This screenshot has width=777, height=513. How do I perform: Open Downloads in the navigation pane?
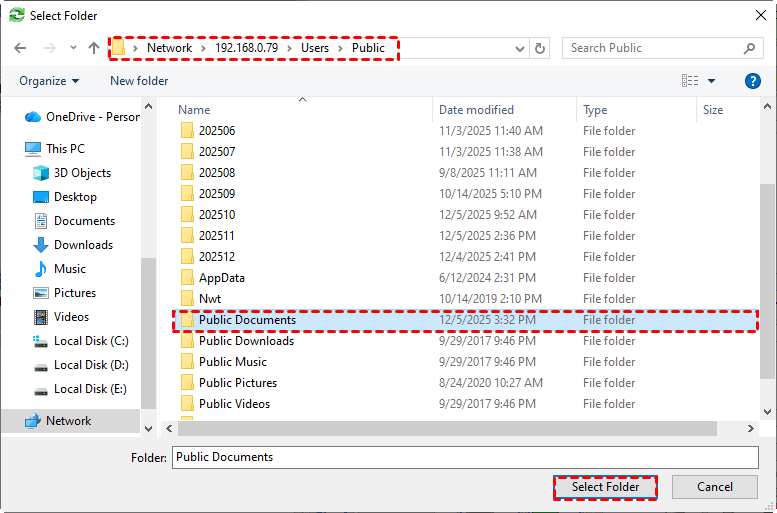[83, 245]
